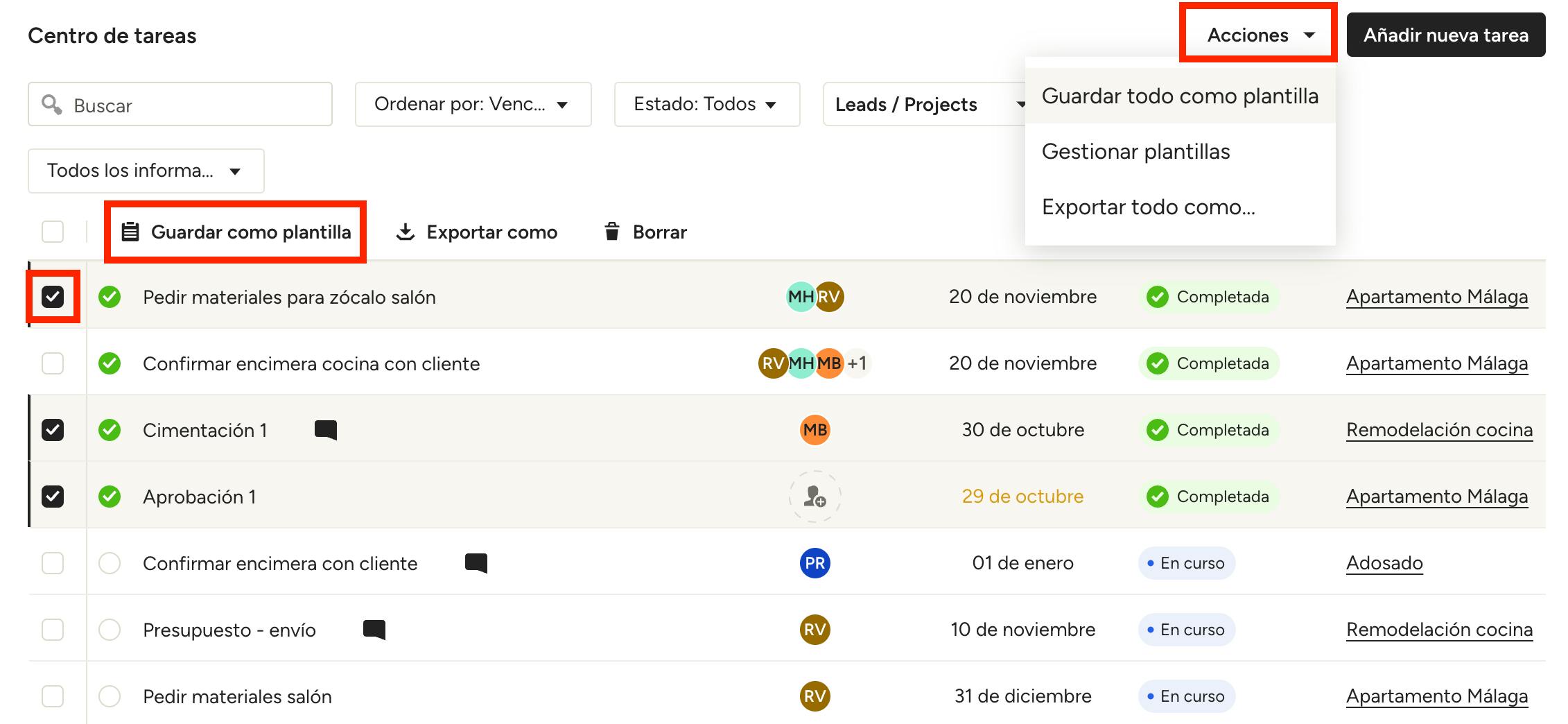Select the Confirmar encimera cocina con cliente checkbox
This screenshot has height=724, width=1568.
click(x=53, y=363)
